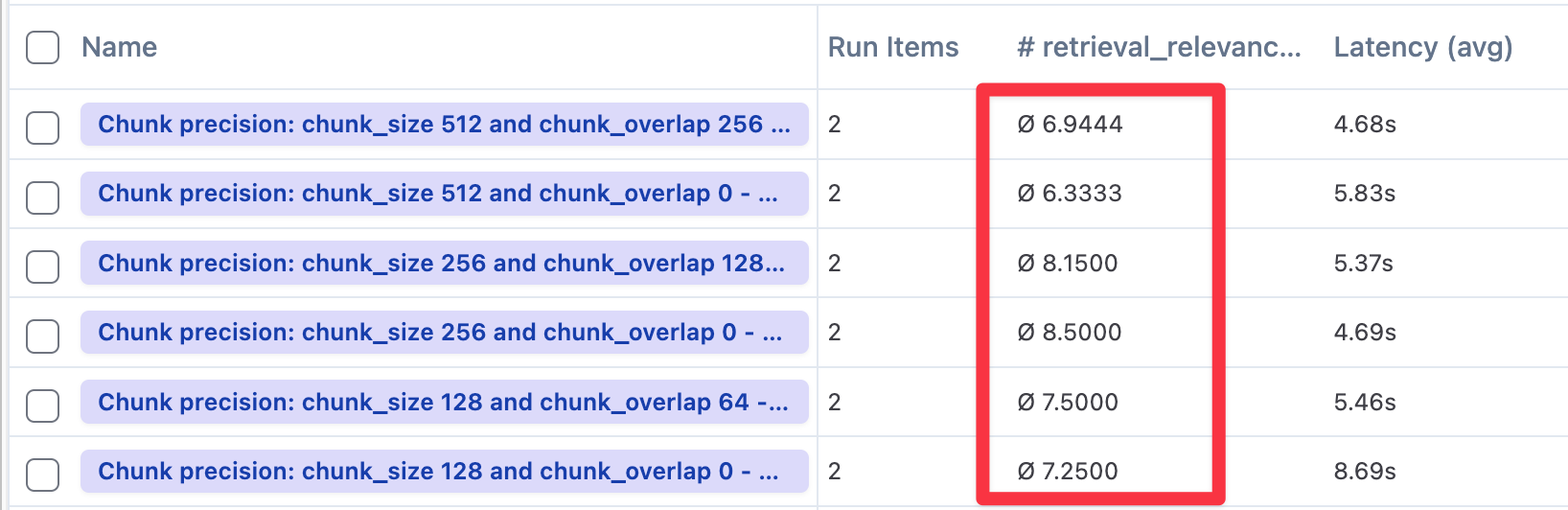Image resolution: width=1568 pixels, height=510 pixels.
Task: Click the Run Items column header
Action: pyautogui.click(x=892, y=47)
